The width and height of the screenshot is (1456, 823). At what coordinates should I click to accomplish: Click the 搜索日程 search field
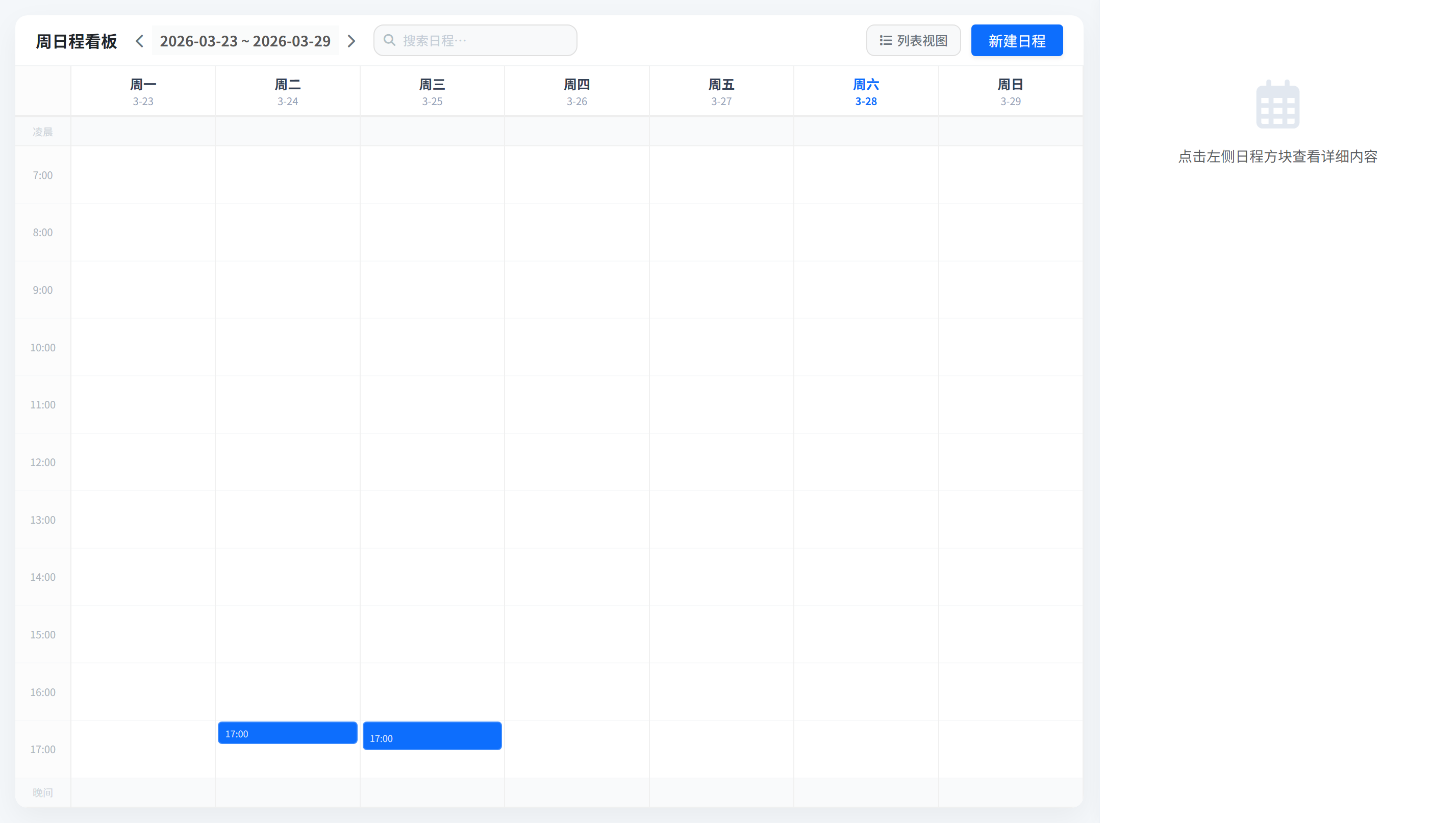pyautogui.click(x=486, y=41)
